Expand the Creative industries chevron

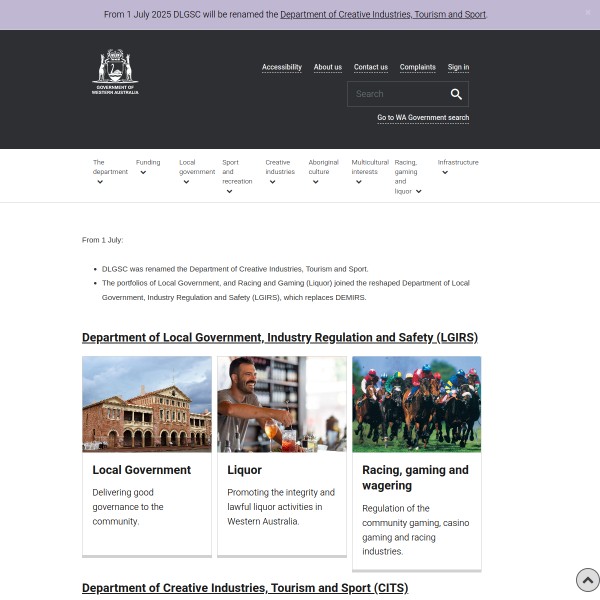[272, 182]
